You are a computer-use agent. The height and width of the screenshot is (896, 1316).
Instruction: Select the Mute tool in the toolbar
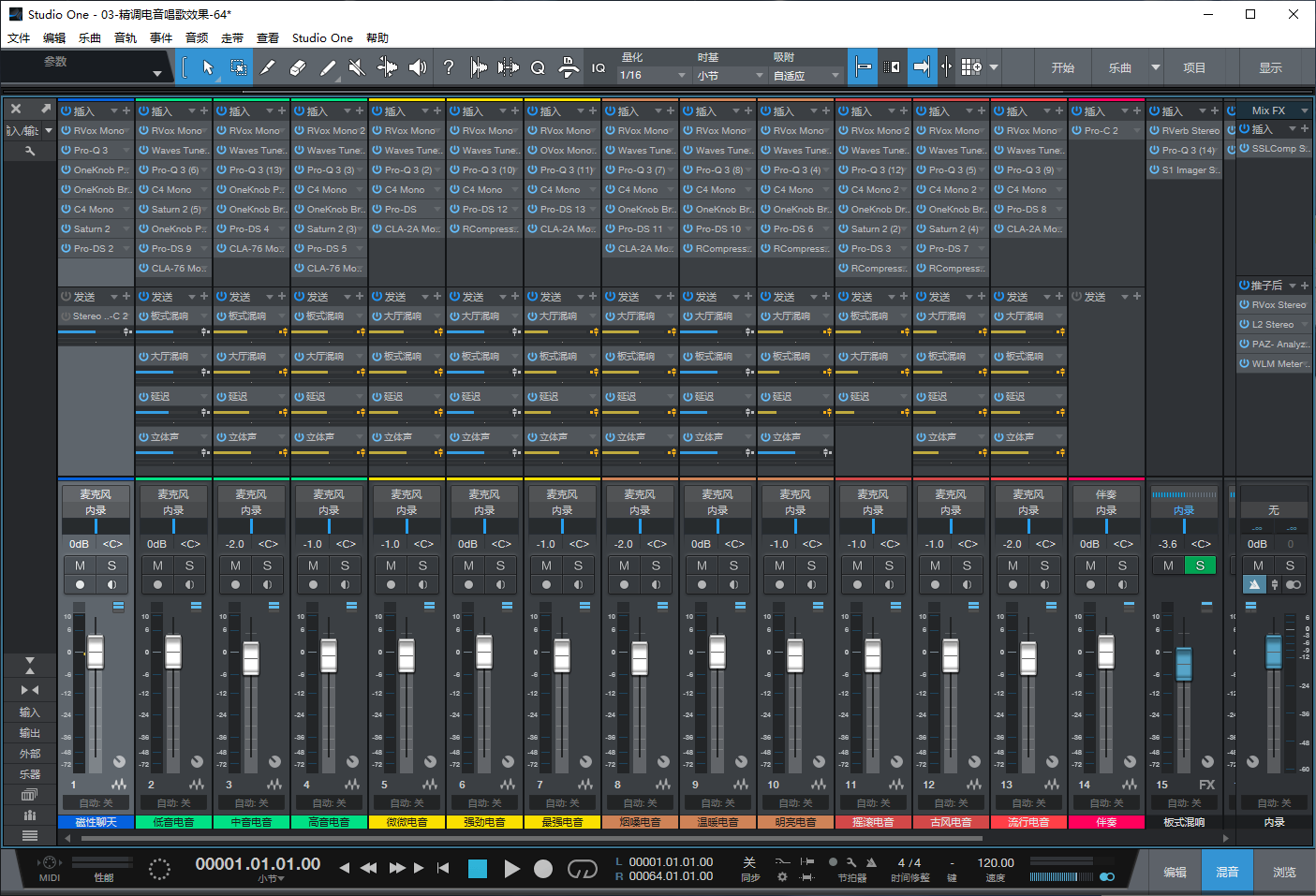click(356, 66)
